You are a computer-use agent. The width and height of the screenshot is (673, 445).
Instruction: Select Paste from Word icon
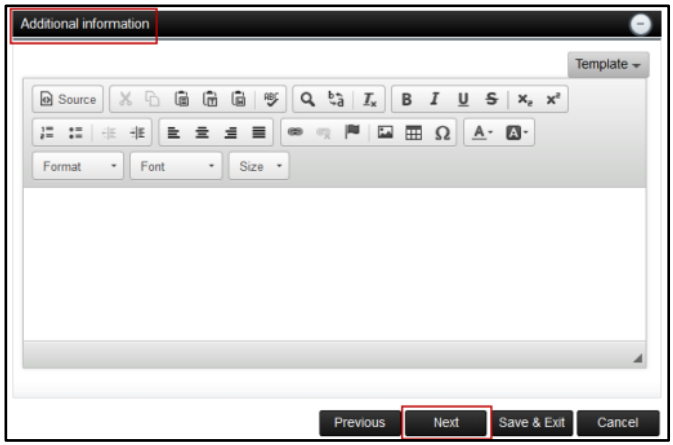(x=238, y=99)
